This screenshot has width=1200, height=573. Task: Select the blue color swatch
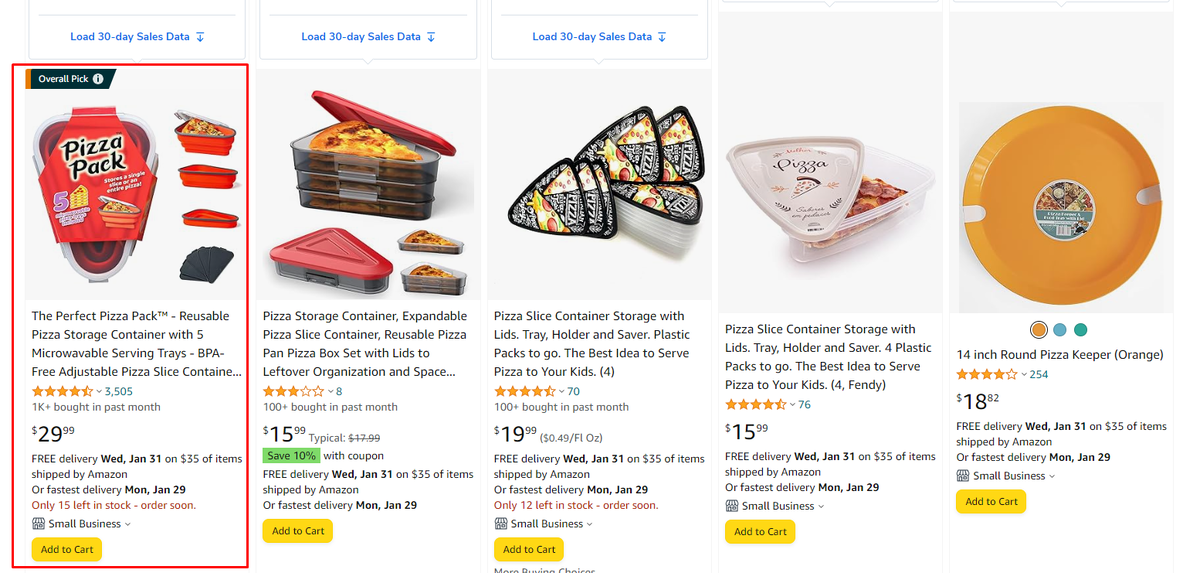point(1060,330)
